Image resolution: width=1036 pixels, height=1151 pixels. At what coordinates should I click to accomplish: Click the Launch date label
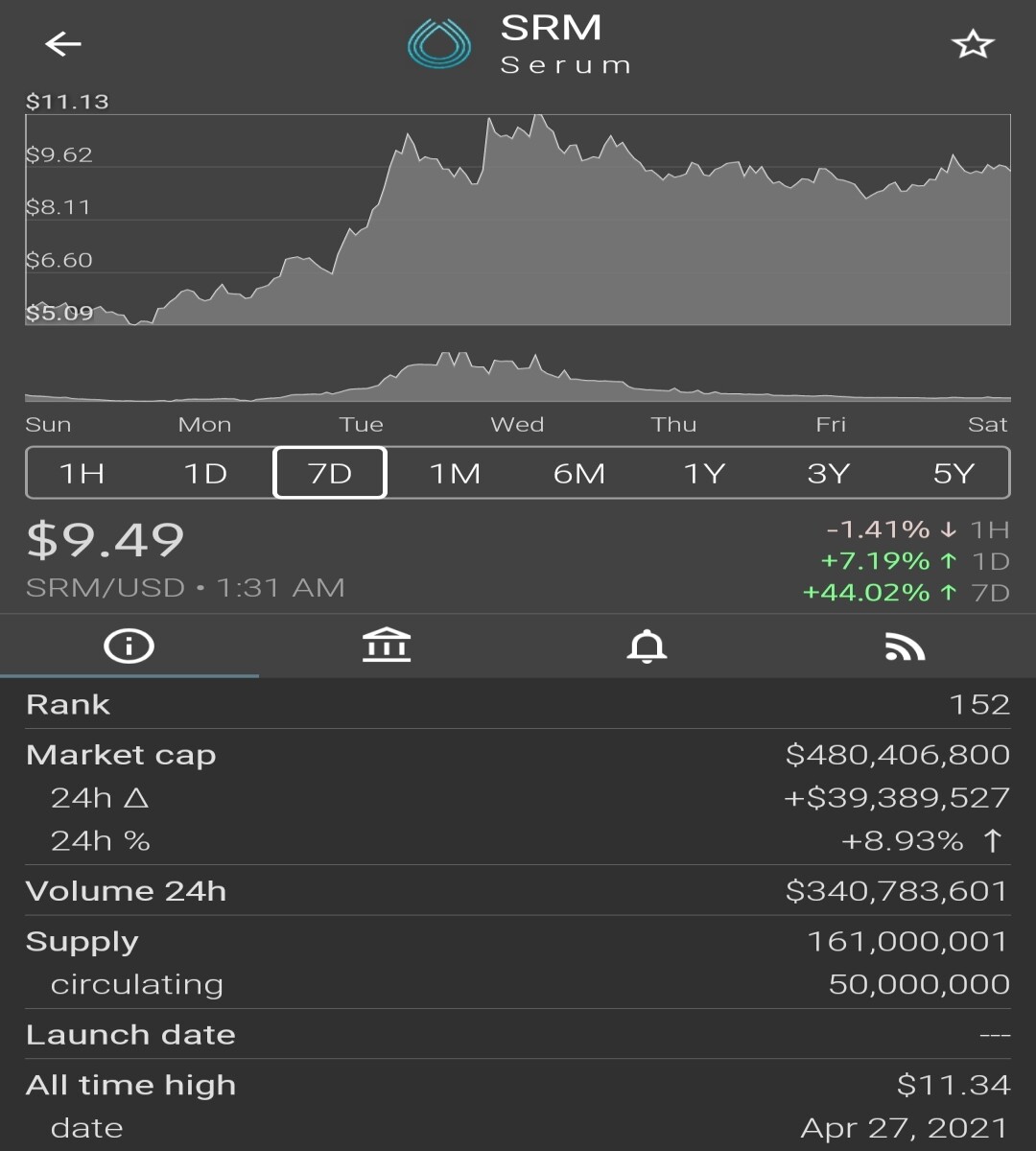coord(130,1035)
